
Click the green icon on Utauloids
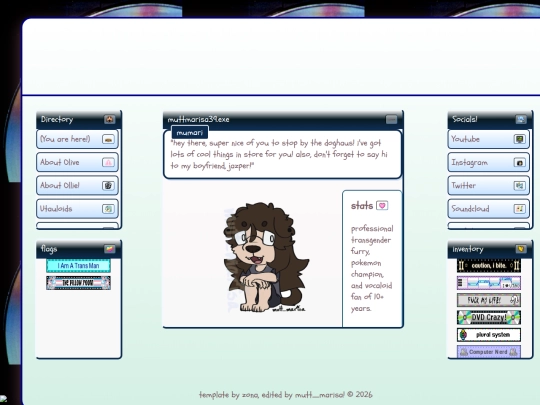click(x=108, y=209)
